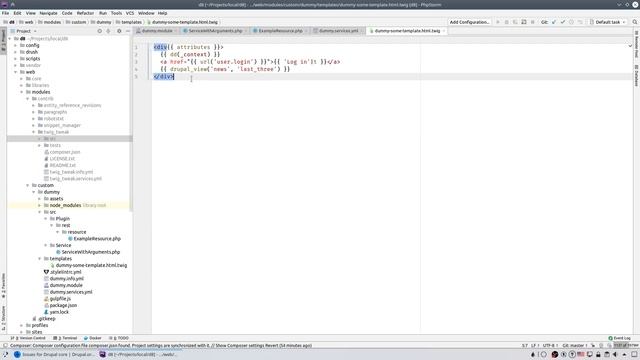
Task: Click the locate file target icon in Project panel
Action: (99, 31)
